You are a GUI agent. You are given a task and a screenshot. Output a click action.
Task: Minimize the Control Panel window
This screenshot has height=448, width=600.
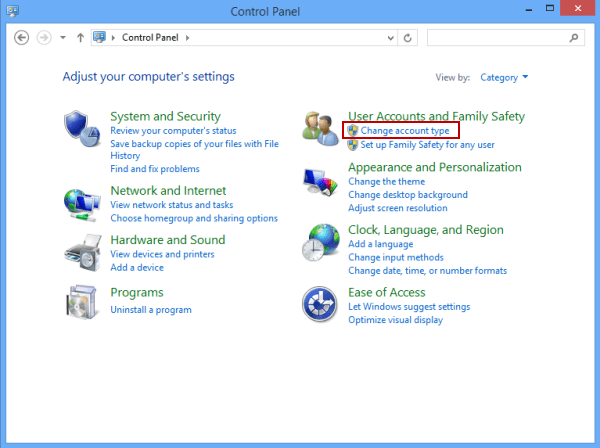pyautogui.click(x=529, y=10)
